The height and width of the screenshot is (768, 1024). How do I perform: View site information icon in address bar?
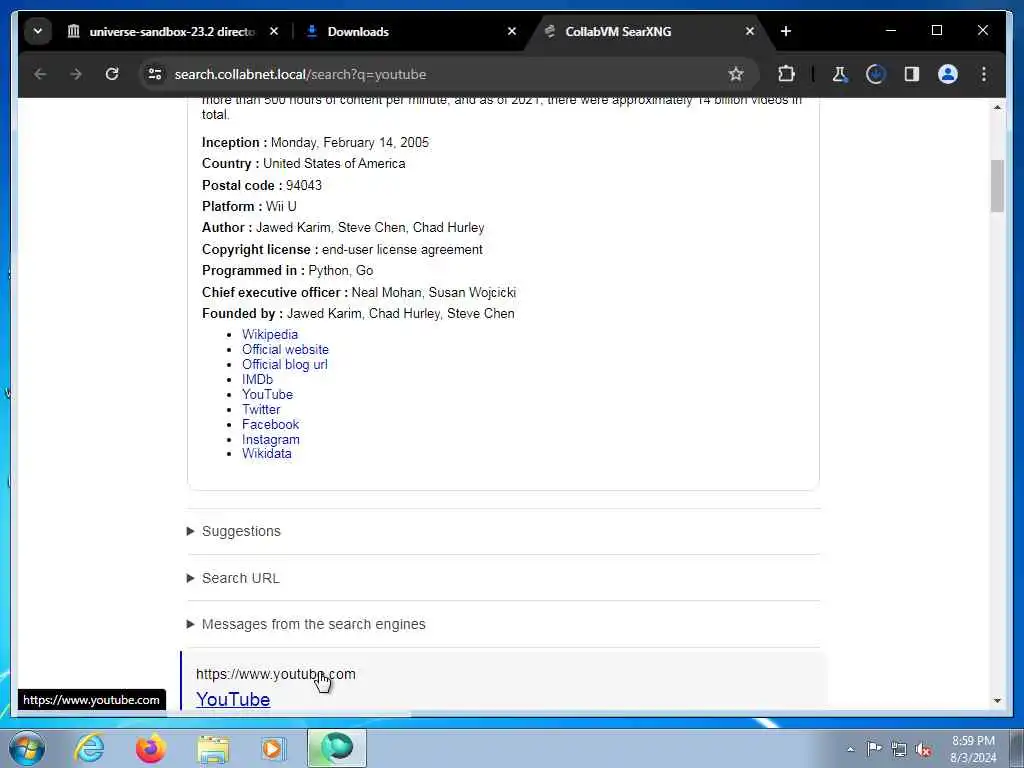pyautogui.click(x=155, y=74)
